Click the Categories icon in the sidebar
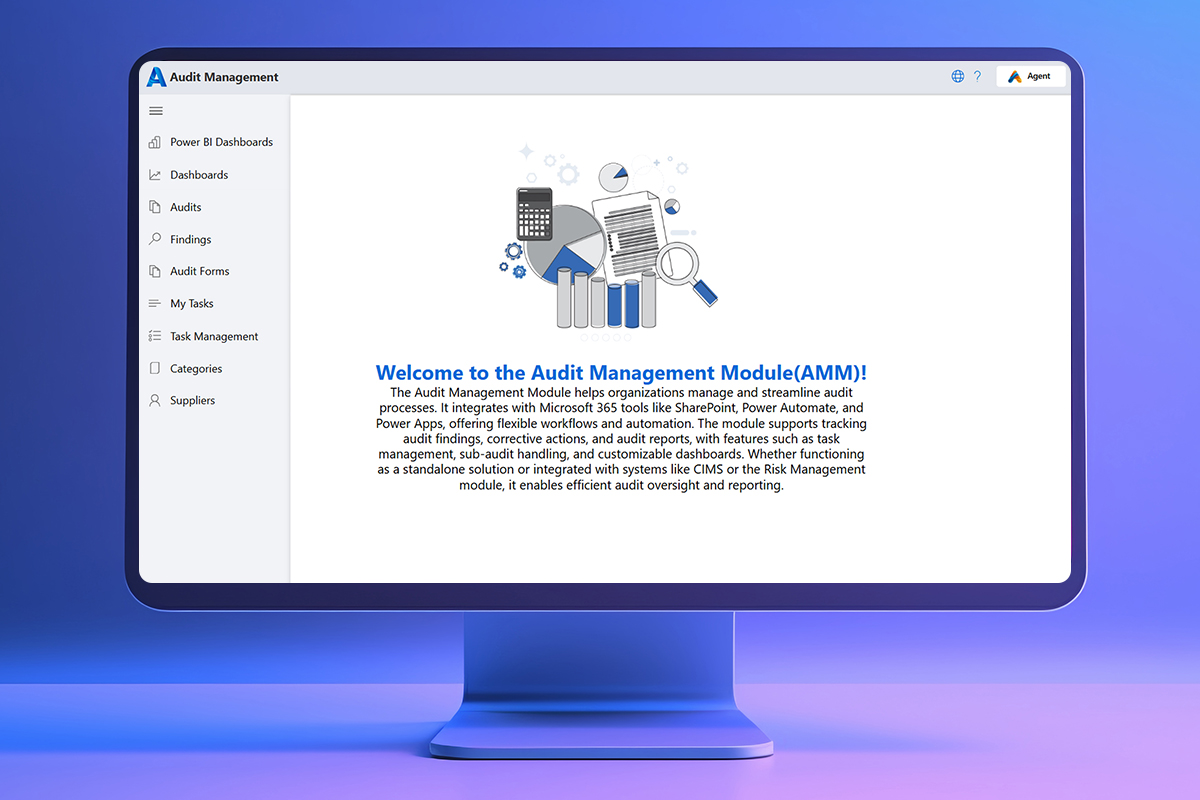 [x=155, y=368]
